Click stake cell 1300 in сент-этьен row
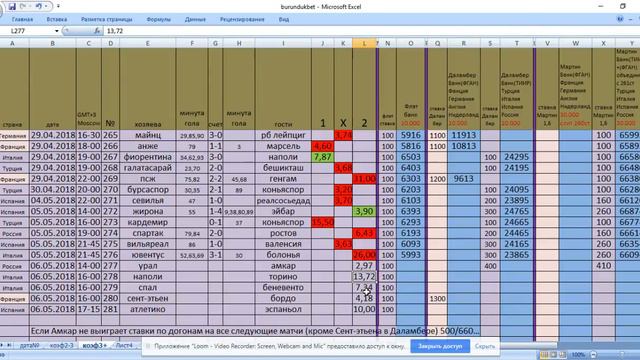This screenshot has width=640, height=360. [437, 298]
